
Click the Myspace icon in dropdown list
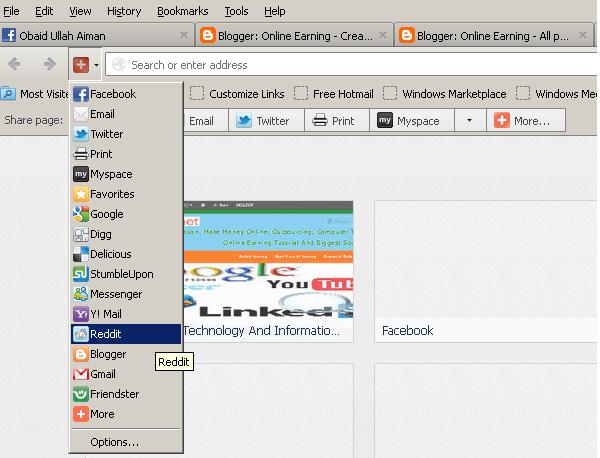tap(81, 174)
